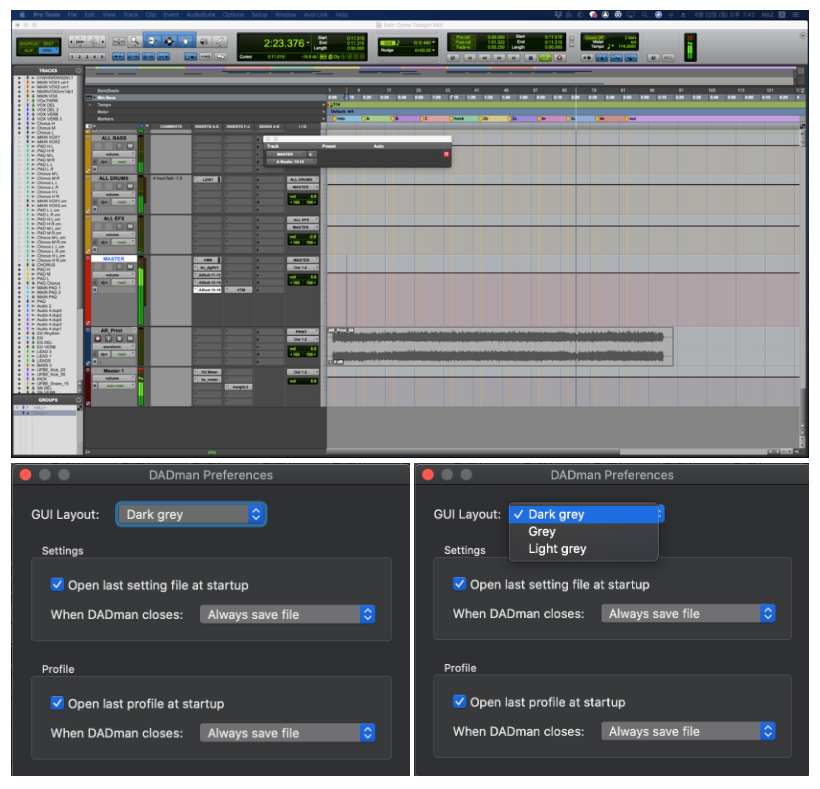This screenshot has width=820, height=789.
Task: Open the VU Meter insert on Master 1 track
Action: tap(208, 372)
